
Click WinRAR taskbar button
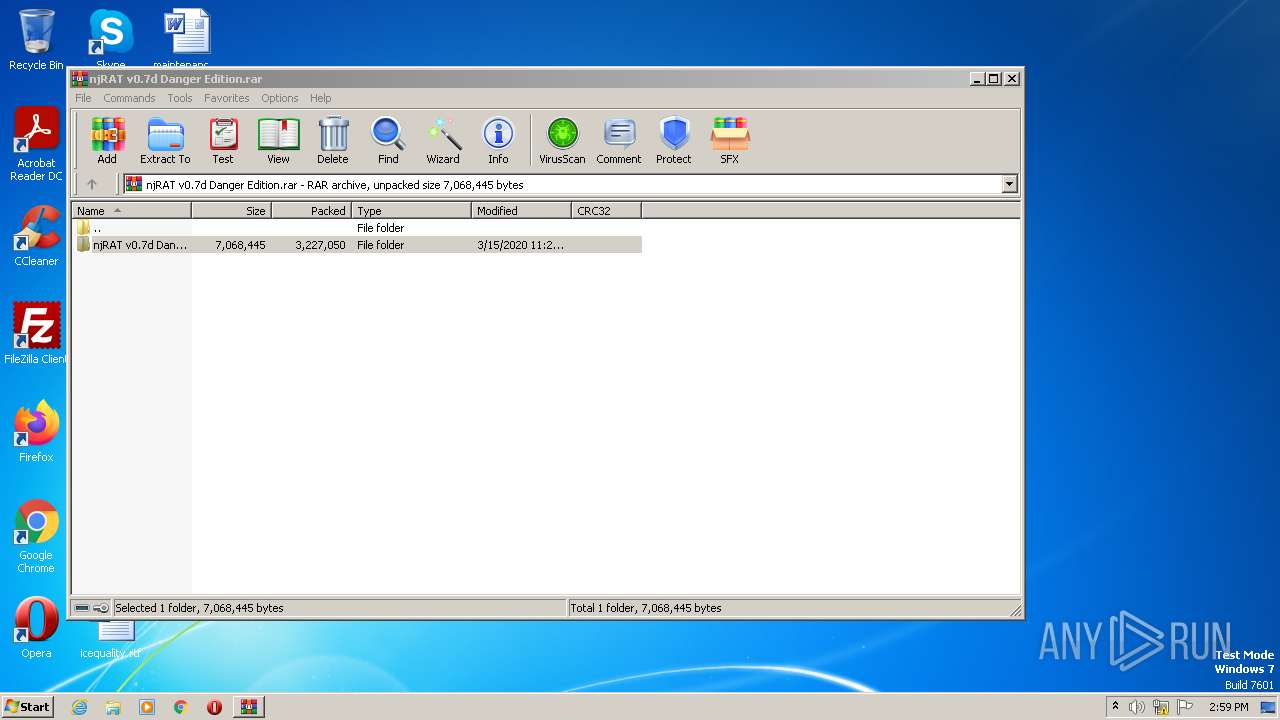click(248, 707)
